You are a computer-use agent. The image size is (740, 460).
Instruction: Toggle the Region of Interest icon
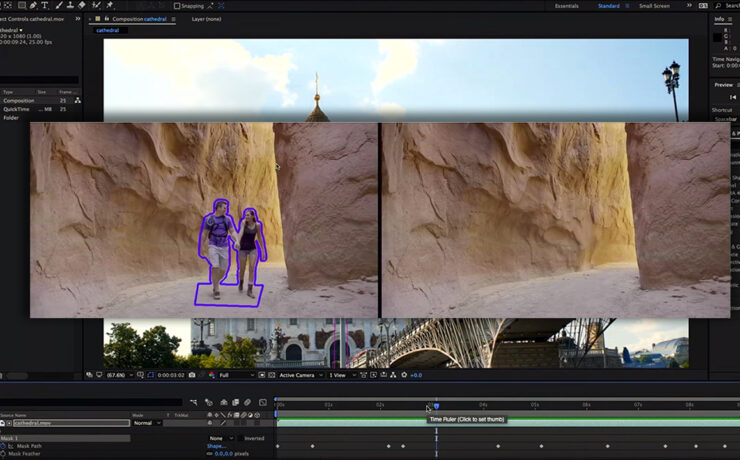(x=262, y=375)
